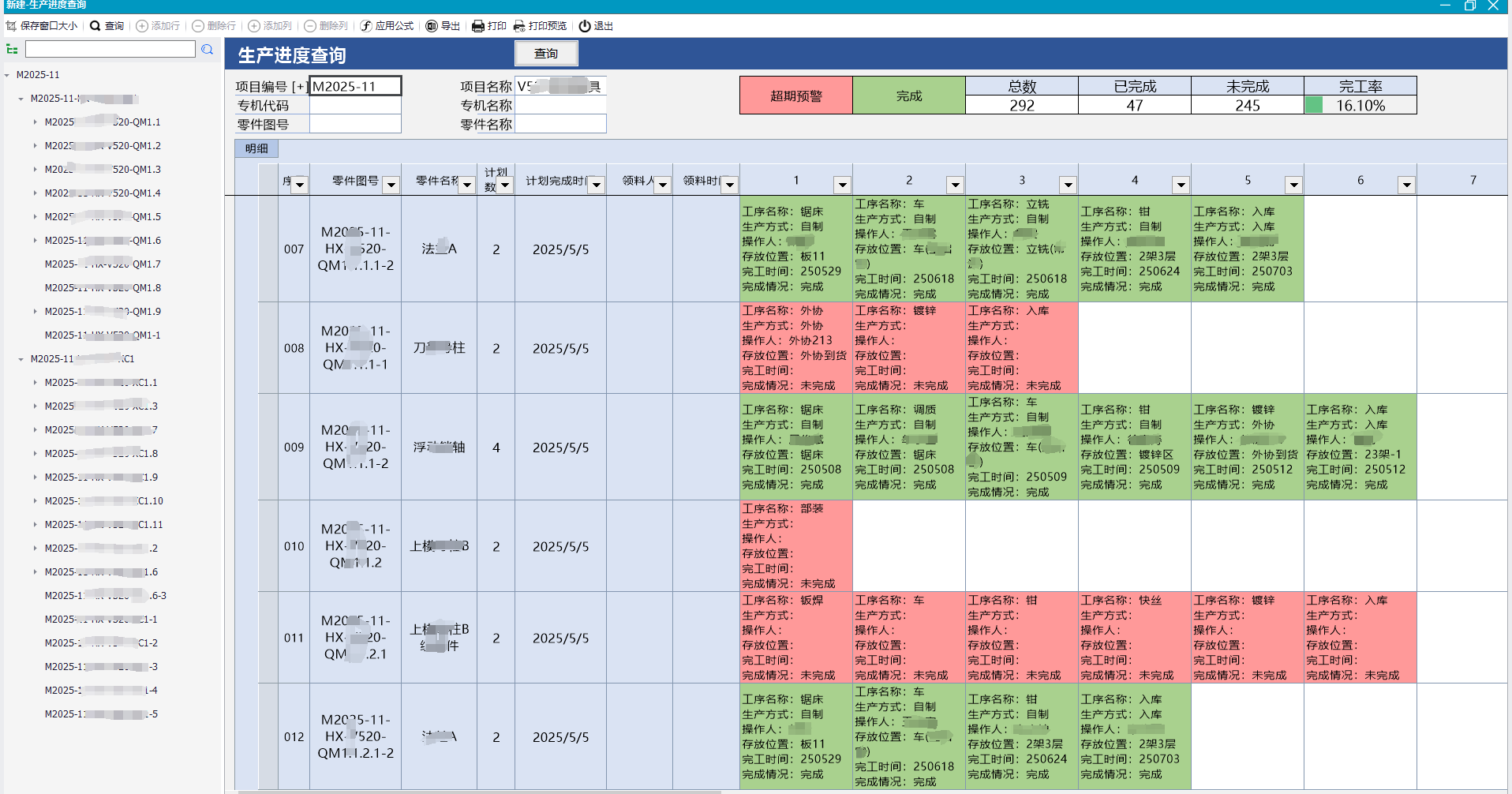Open the filter dropdown for process column 3

pos(1068,185)
